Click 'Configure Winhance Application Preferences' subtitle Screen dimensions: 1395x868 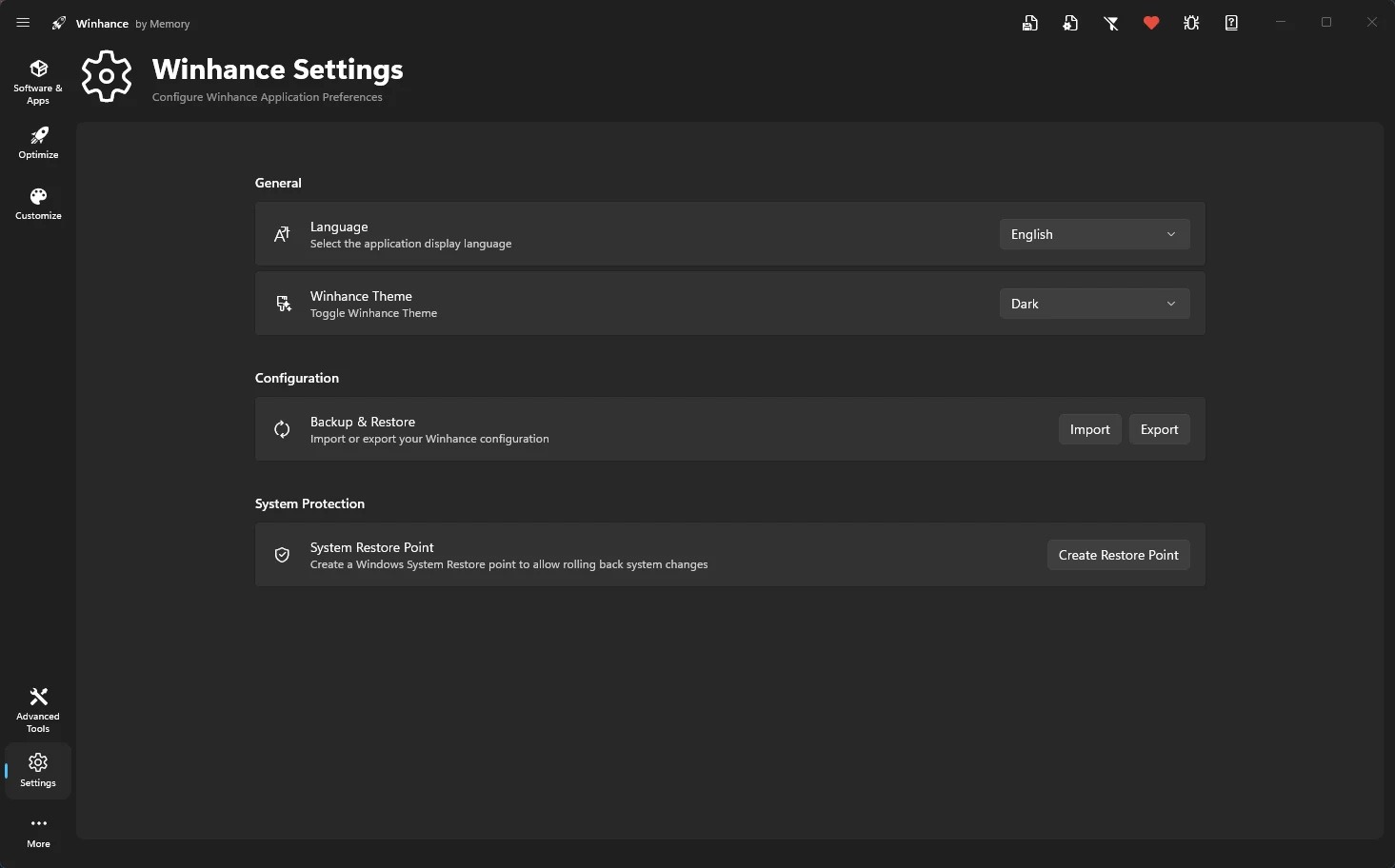pyautogui.click(x=268, y=97)
